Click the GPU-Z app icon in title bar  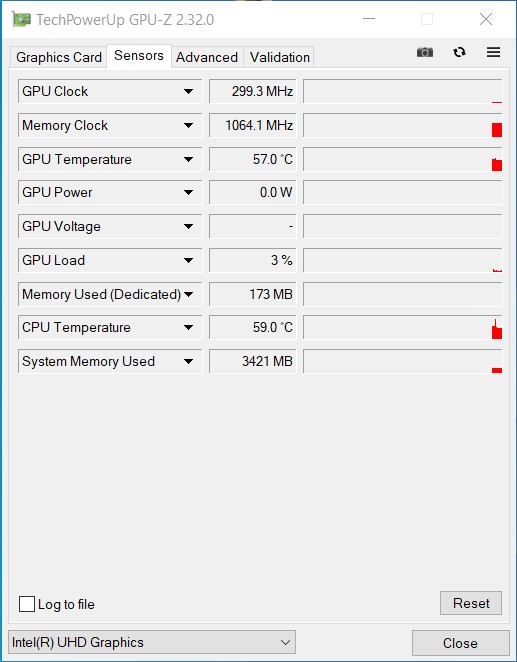pos(21,19)
